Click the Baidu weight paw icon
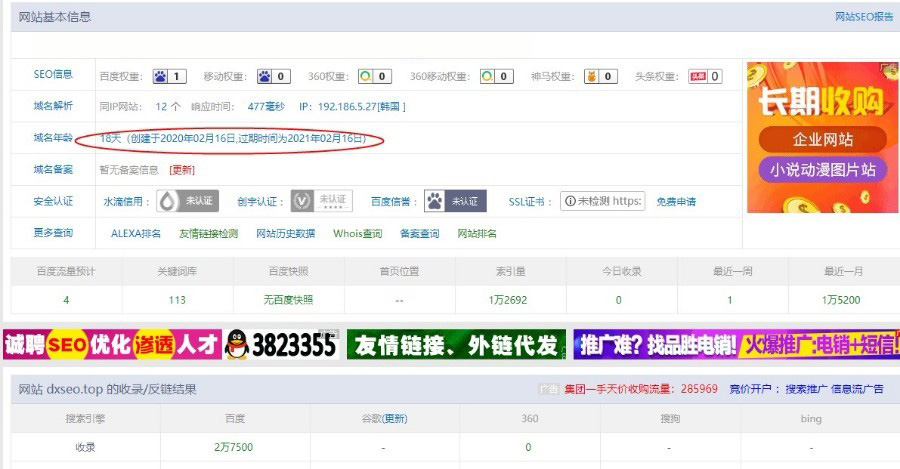The width and height of the screenshot is (900, 469). tap(161, 76)
